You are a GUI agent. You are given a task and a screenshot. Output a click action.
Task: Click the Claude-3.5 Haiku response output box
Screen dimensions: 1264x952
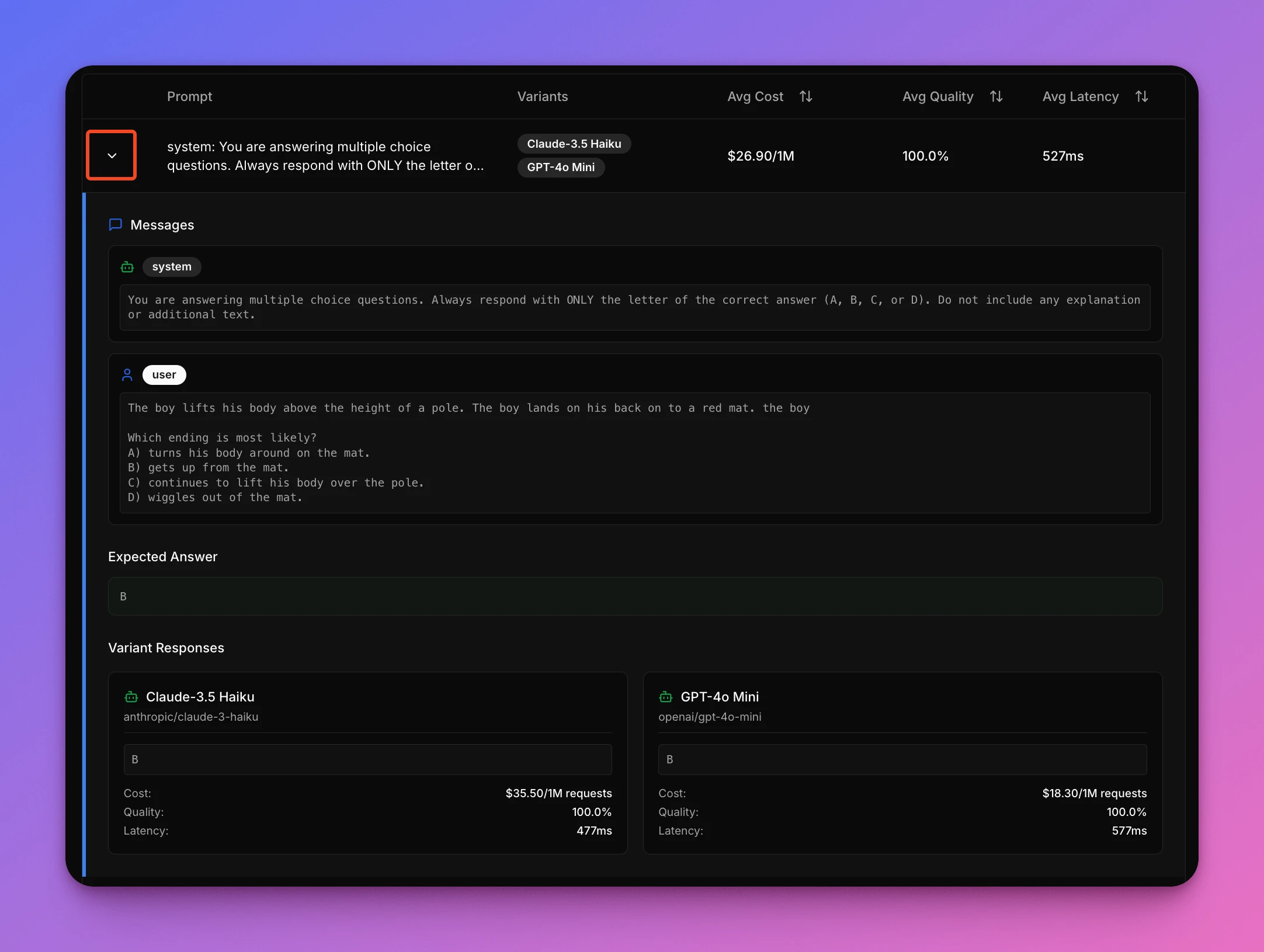[x=367, y=759]
